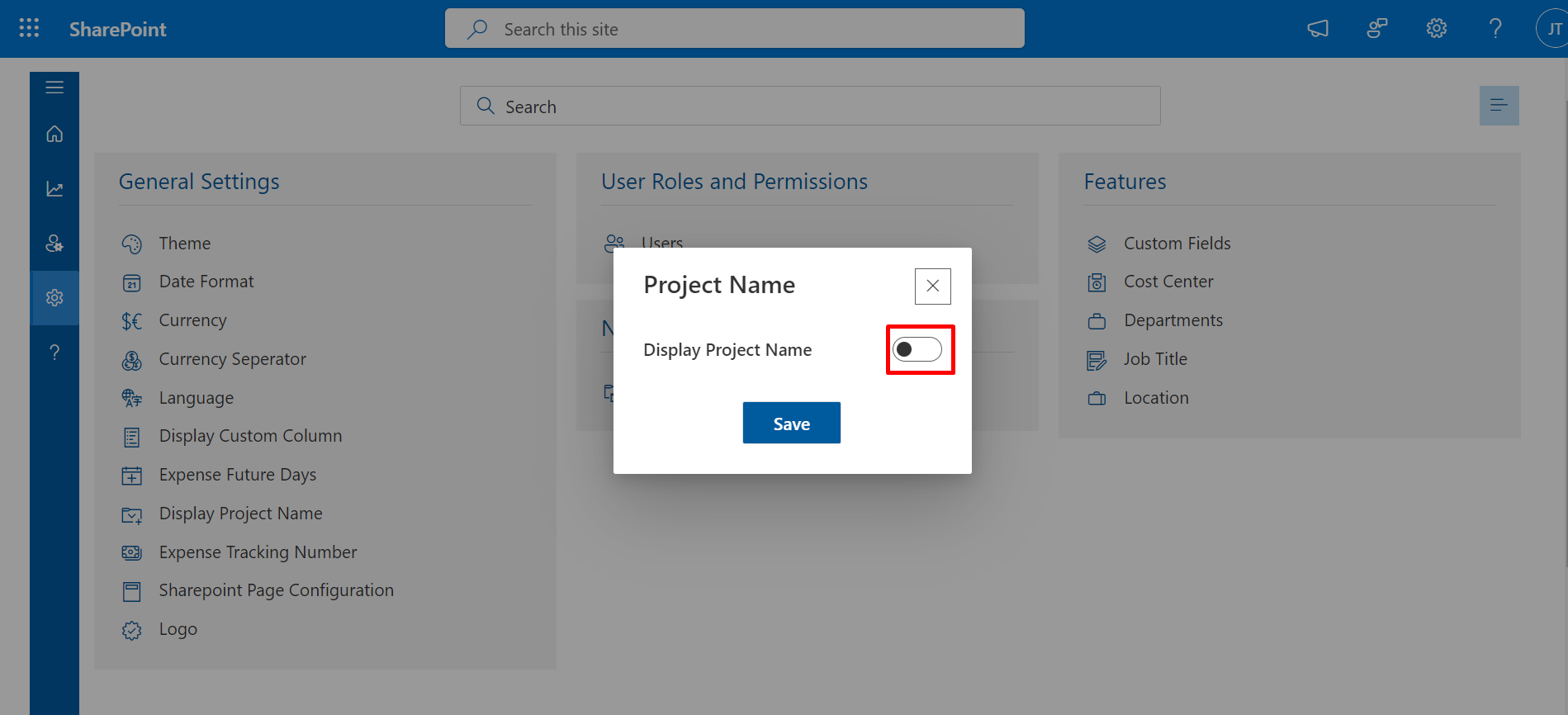Click the SharePoint brand title
1568x715 pixels.
(x=118, y=30)
